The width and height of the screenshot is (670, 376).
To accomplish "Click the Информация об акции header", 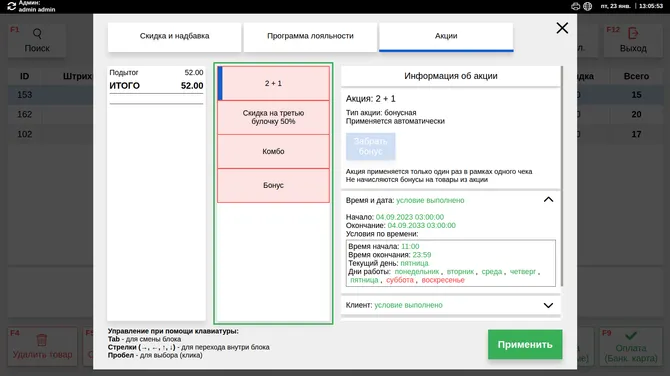I will 451,76.
